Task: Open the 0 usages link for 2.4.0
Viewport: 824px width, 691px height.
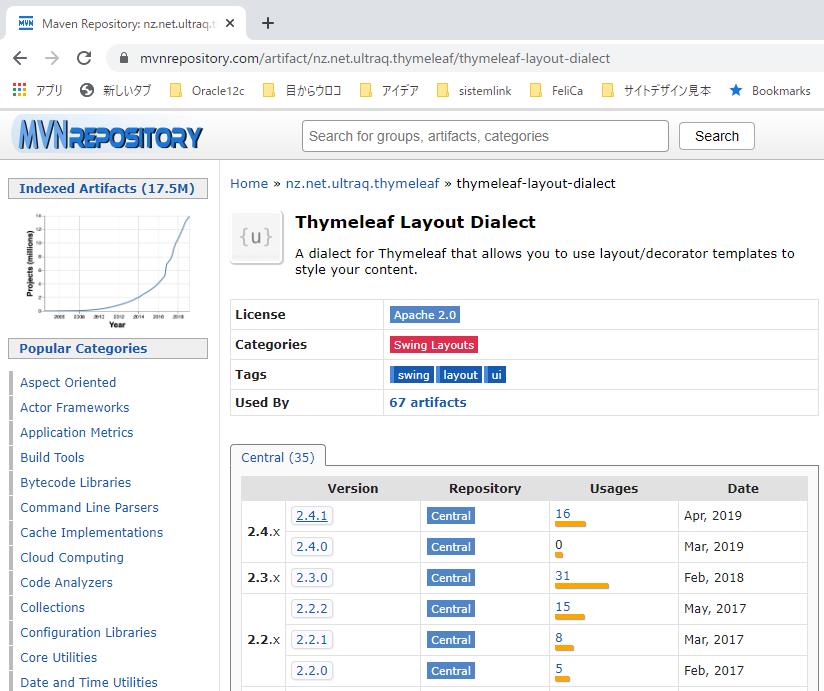Action: pyautogui.click(x=559, y=544)
